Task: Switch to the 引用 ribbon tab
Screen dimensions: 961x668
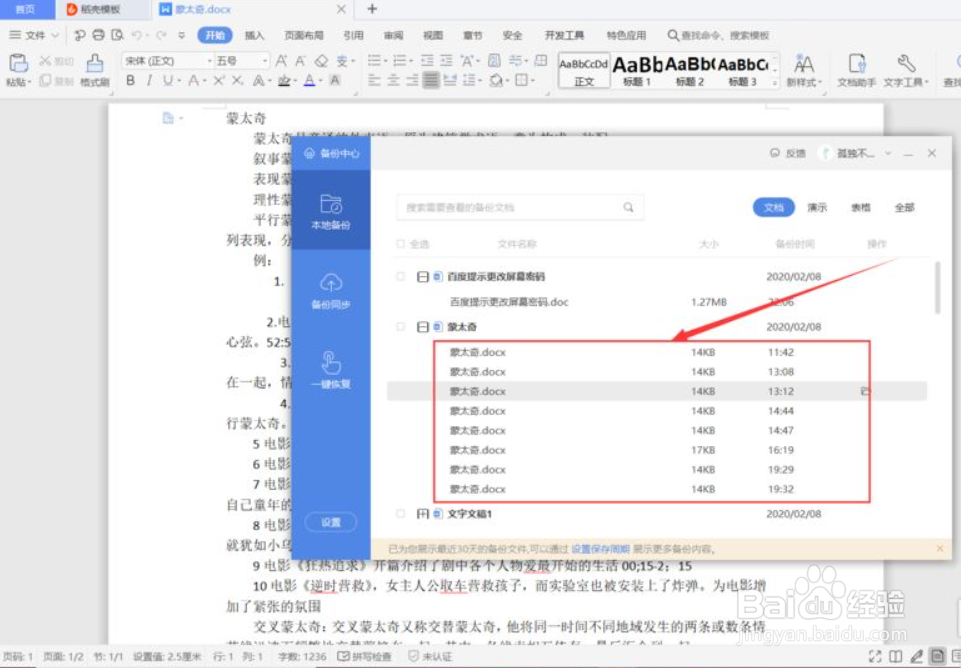Action: point(353,36)
